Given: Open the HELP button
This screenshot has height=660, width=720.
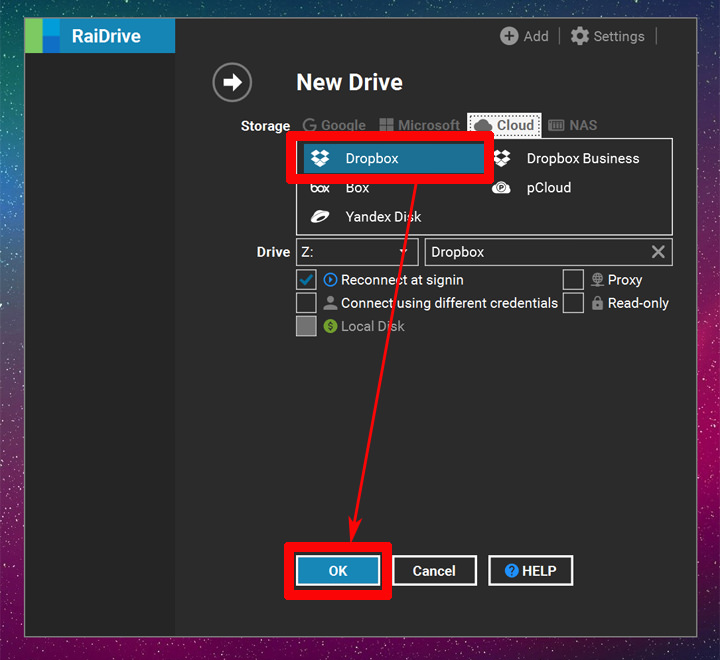Looking at the screenshot, I should pyautogui.click(x=530, y=570).
